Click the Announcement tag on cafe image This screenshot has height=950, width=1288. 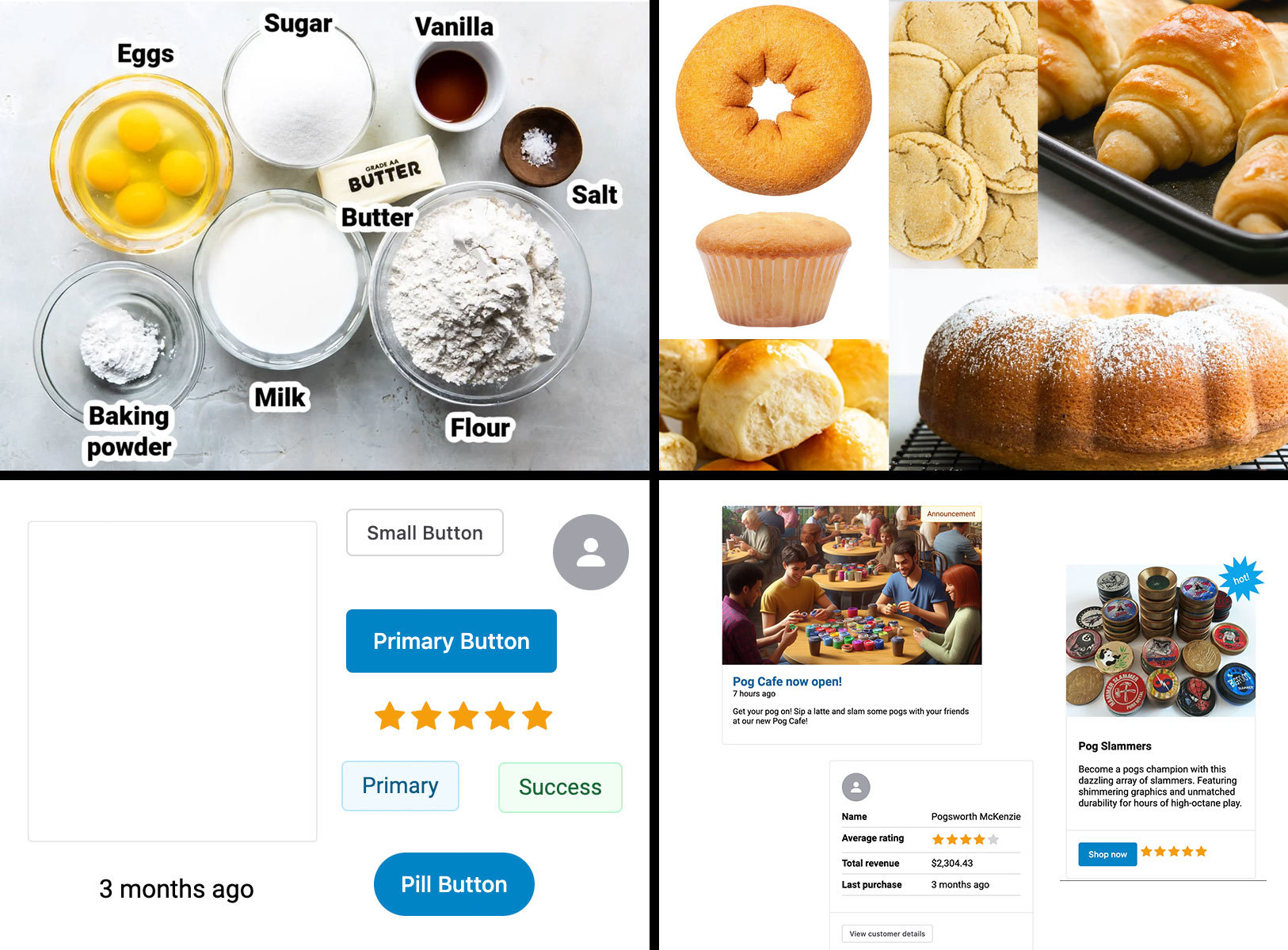(951, 513)
